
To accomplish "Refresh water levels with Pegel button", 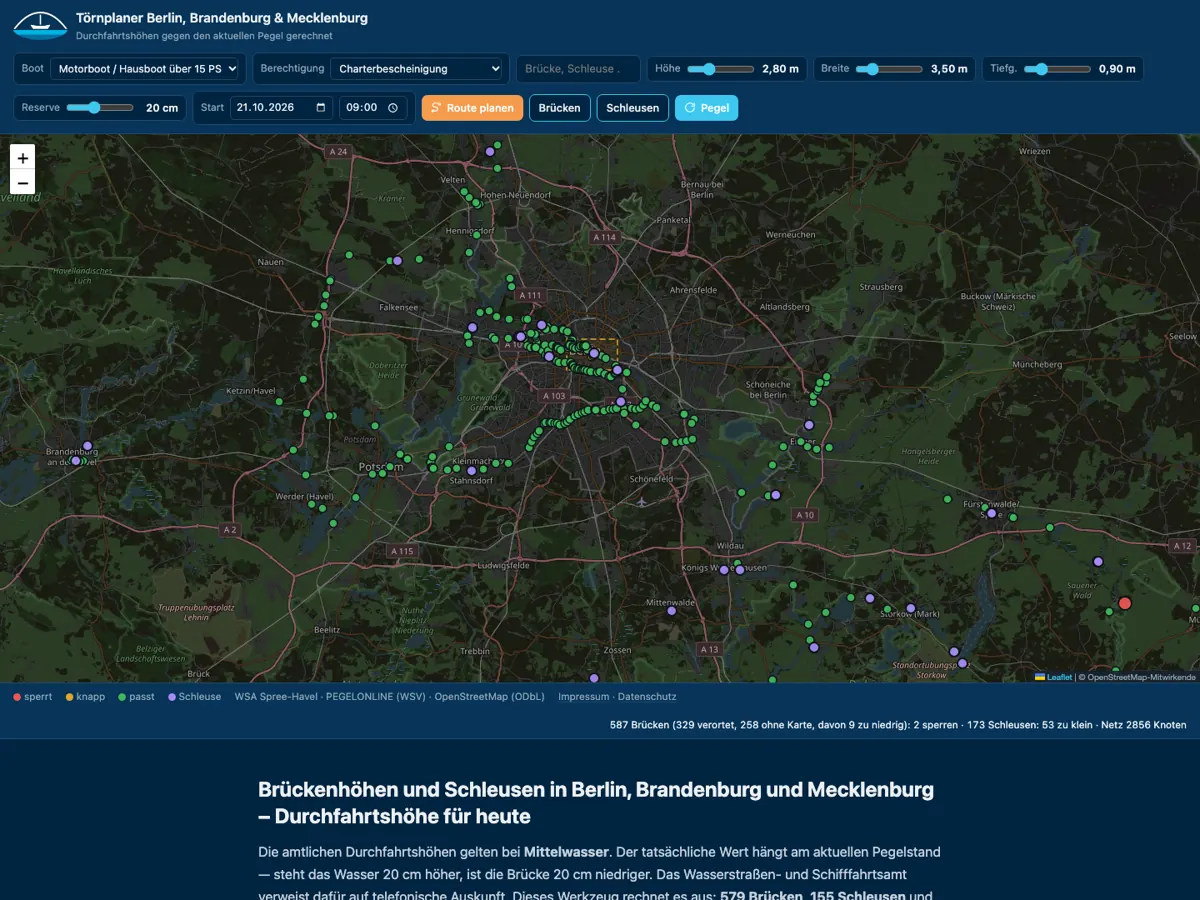I will point(706,108).
